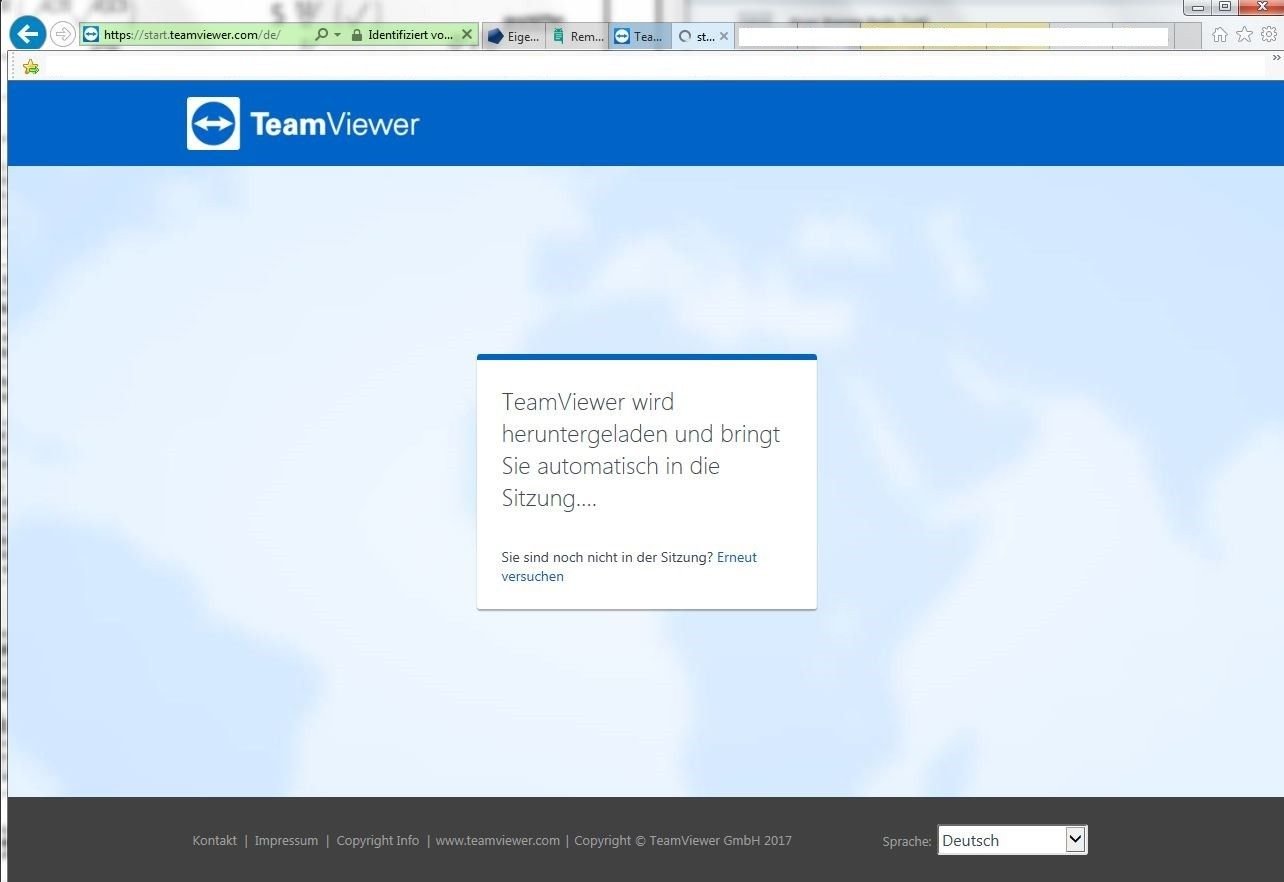
Task: Click the TeamViewer logo in the header
Action: [303, 123]
